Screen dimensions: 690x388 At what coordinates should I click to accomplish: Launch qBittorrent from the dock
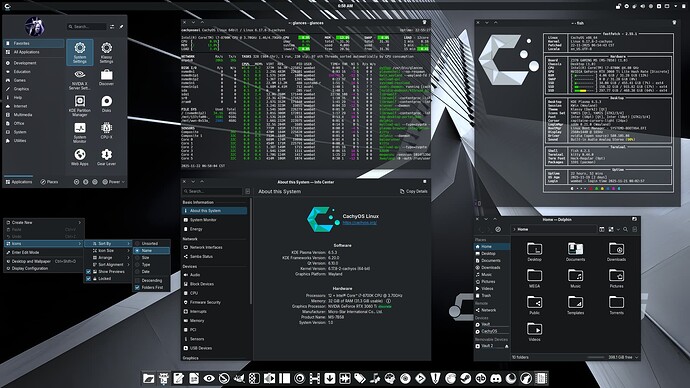coord(481,378)
